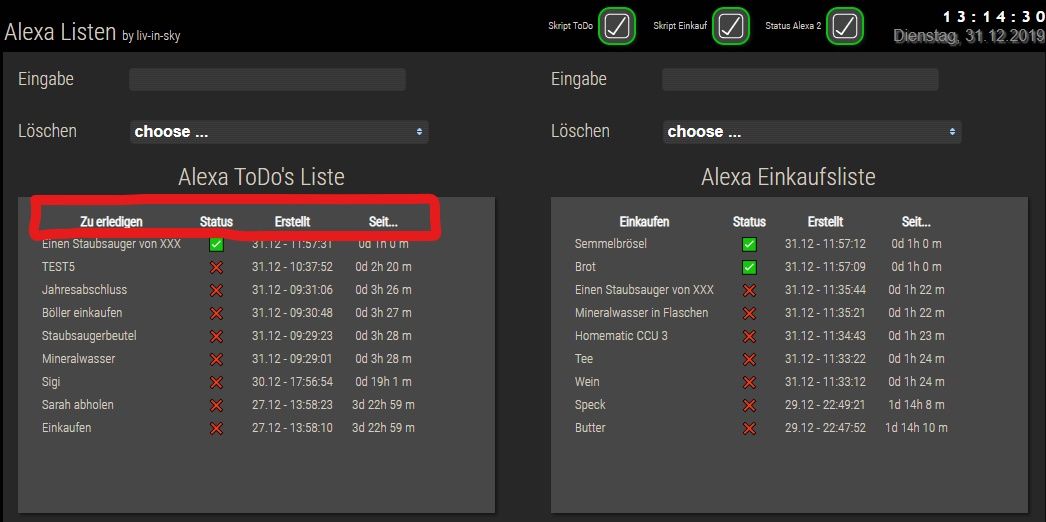
Task: Select Brot shopping entry
Action: (x=585, y=267)
